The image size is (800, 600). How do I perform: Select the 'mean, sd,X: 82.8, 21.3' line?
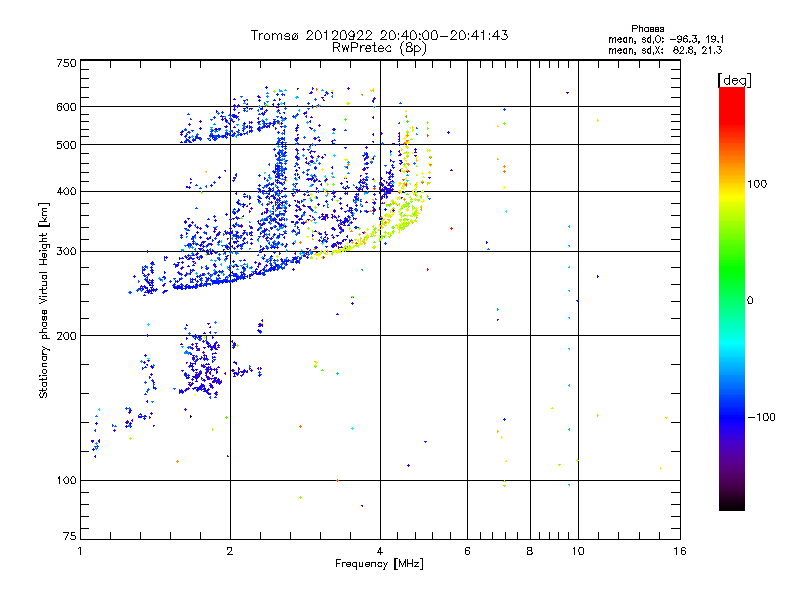click(x=665, y=50)
